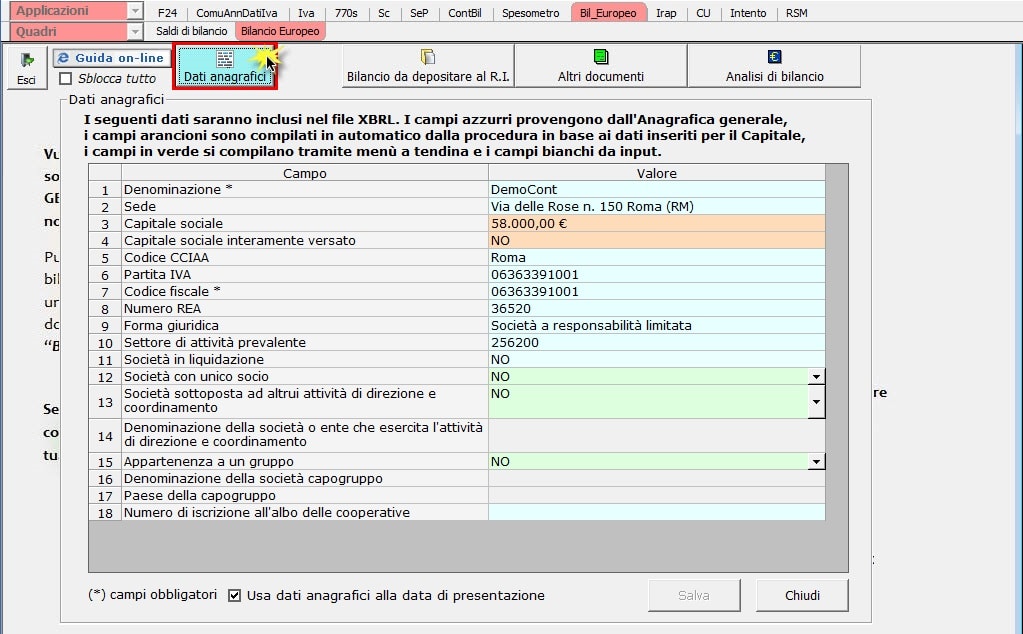Expand Società sottoposta ad altrui direzione dropdown
1023x634 pixels.
pyautogui.click(x=816, y=402)
